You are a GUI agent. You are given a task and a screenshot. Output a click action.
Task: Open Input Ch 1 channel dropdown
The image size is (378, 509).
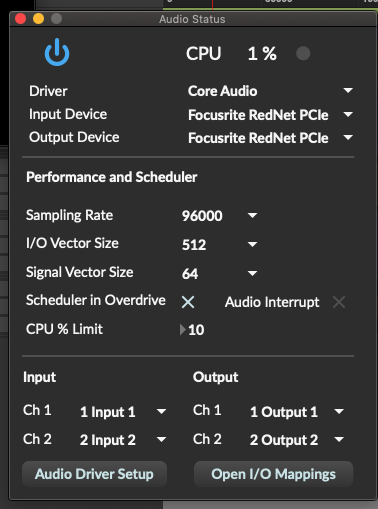(161, 411)
